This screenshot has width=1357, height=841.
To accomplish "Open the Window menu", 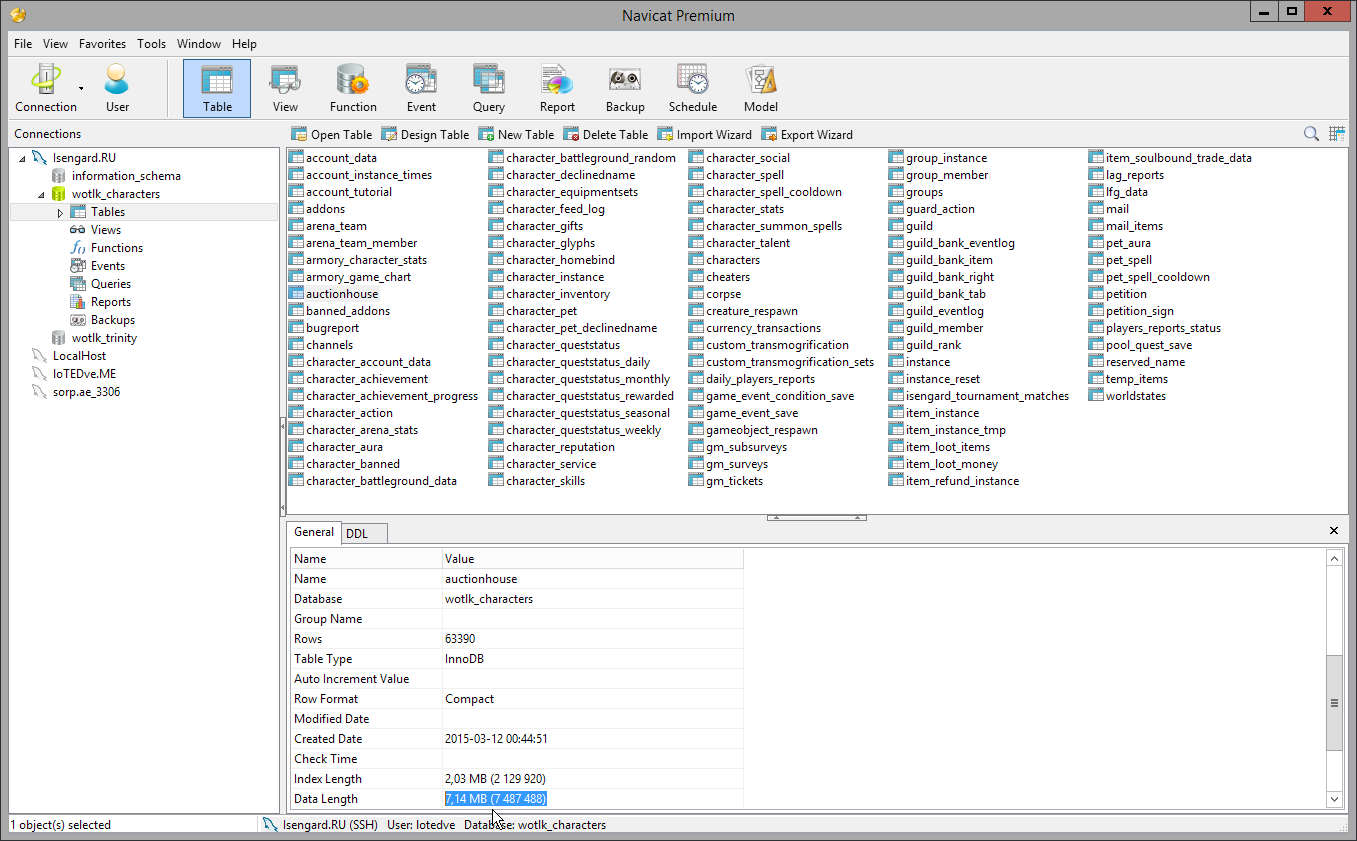I will pos(199,44).
